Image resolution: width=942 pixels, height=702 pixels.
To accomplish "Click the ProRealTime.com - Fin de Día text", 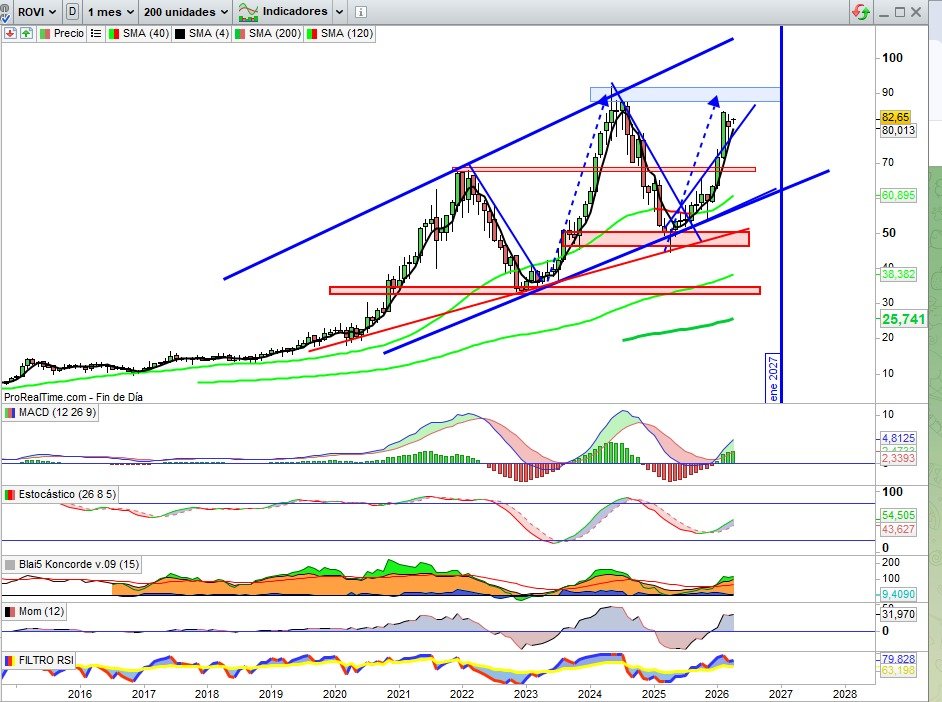I will coord(73,397).
